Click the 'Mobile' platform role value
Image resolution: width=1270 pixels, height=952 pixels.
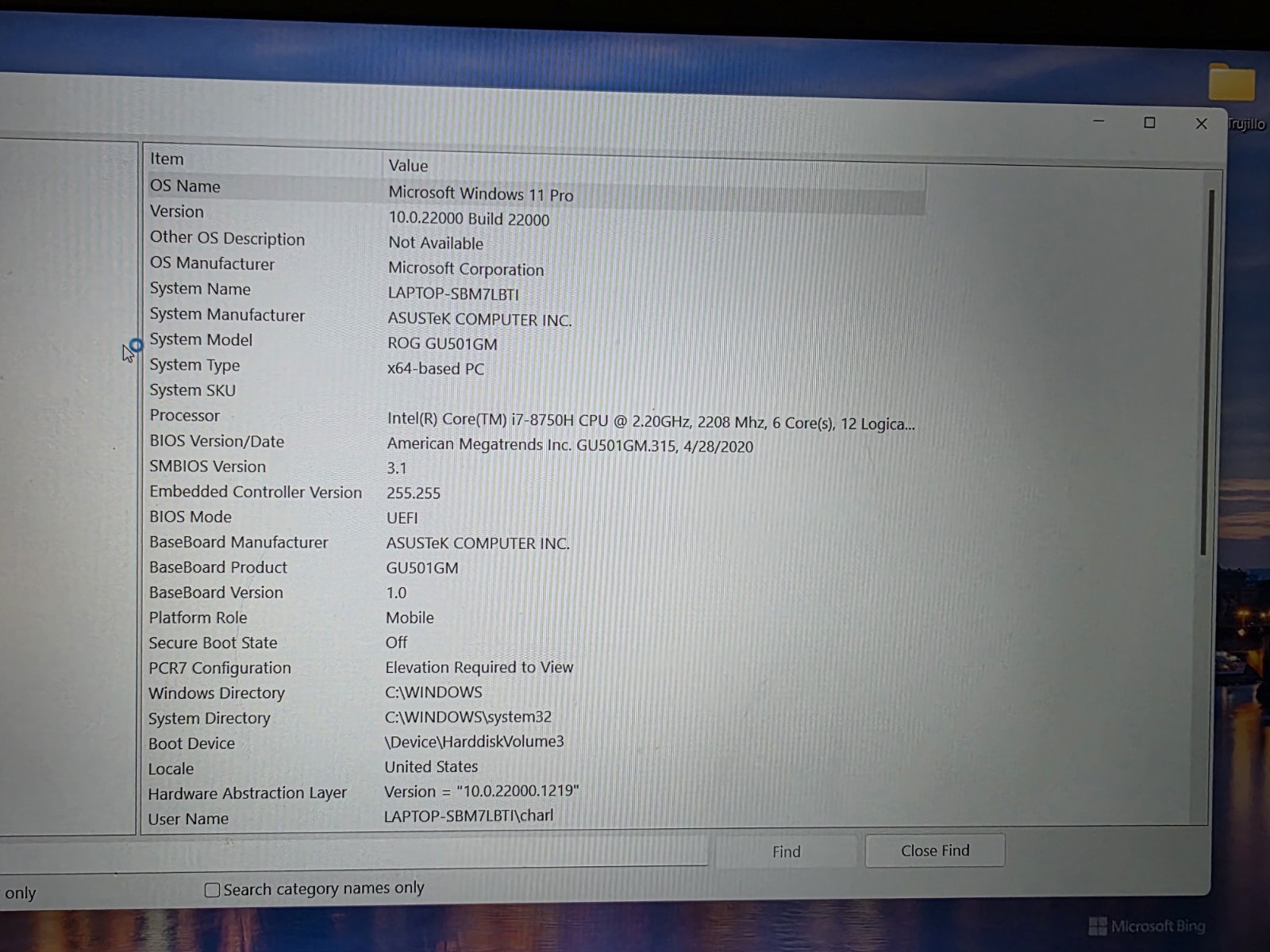point(410,617)
